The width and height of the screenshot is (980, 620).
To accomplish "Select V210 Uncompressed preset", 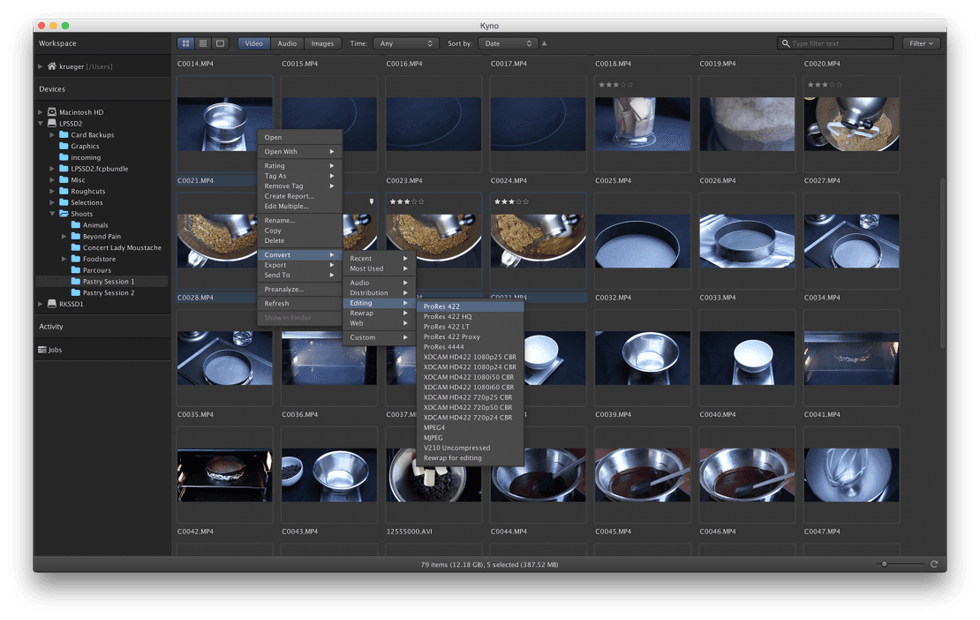I will [x=470, y=448].
